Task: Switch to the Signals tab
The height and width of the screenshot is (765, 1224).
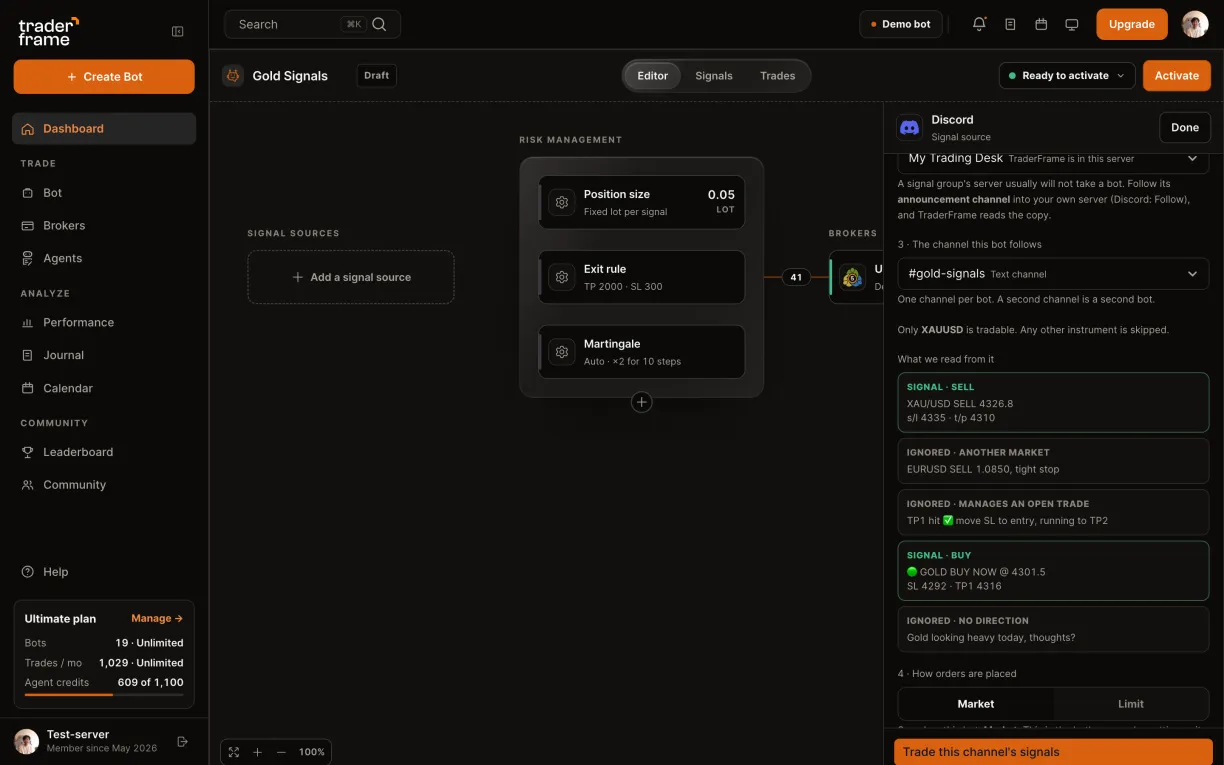Action: point(714,76)
